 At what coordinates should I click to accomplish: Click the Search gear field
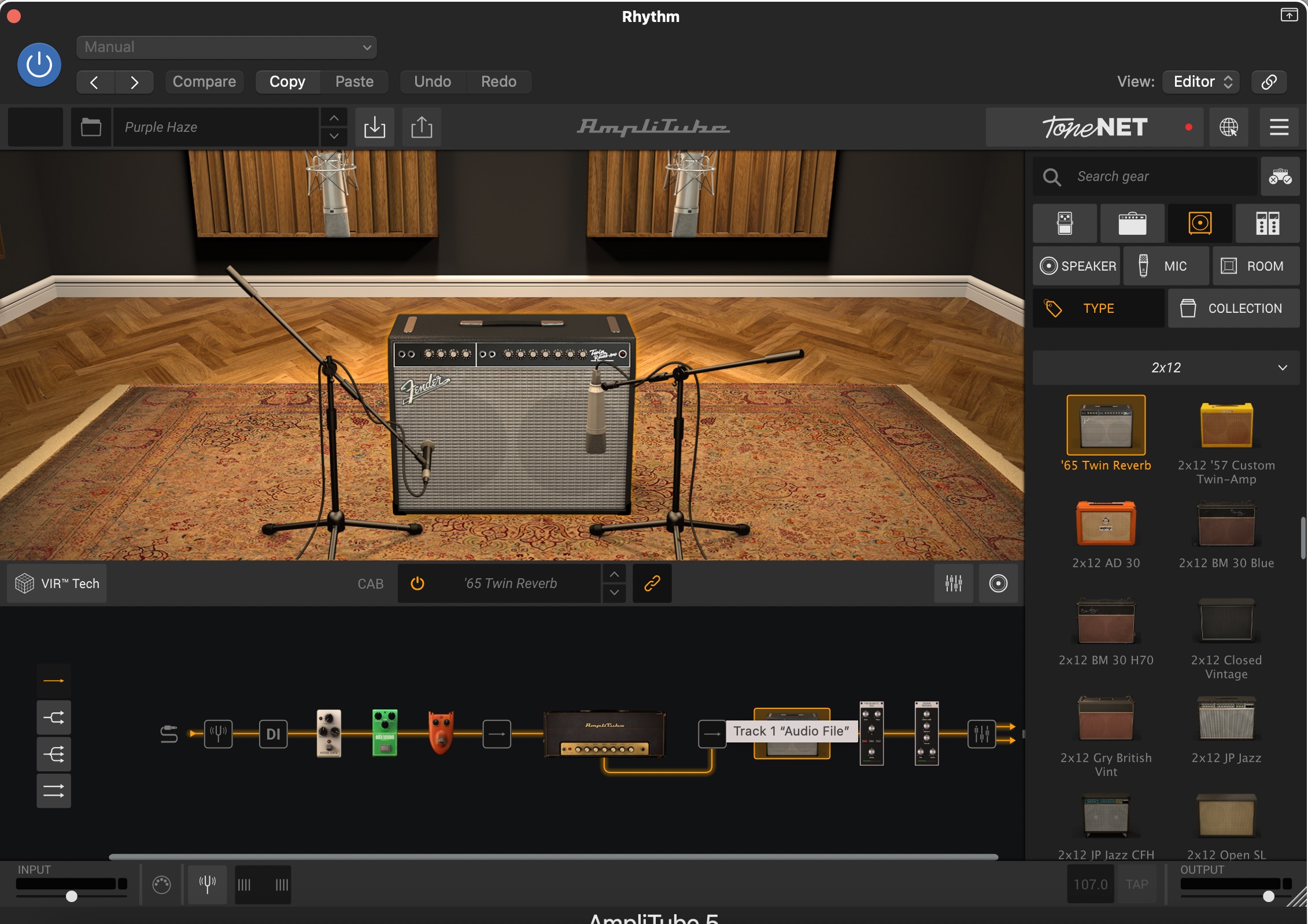[x=1145, y=176]
